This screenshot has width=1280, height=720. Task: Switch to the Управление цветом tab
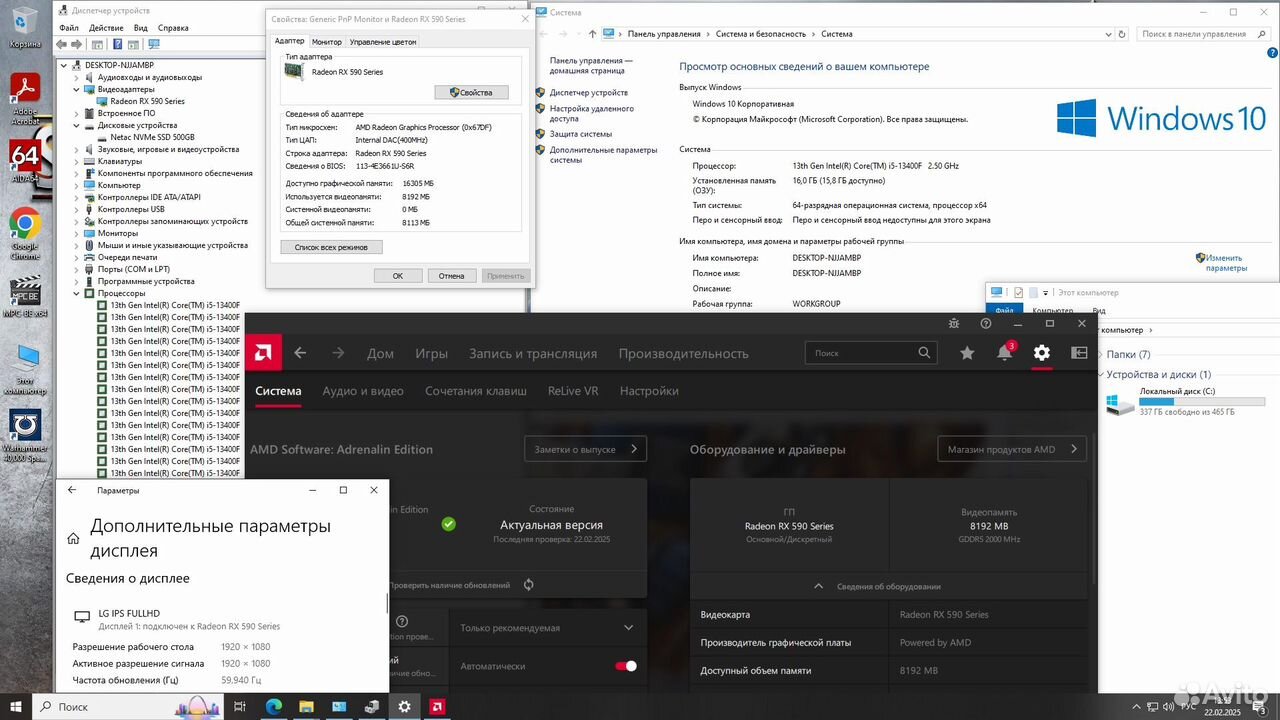(383, 42)
